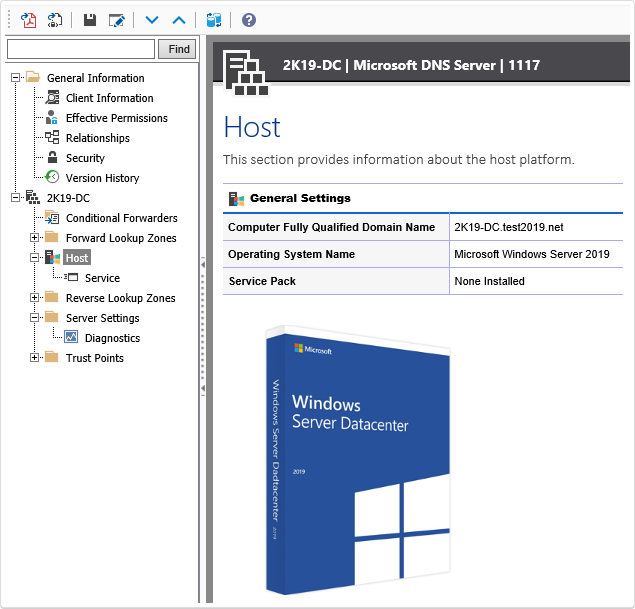Image resolution: width=635 pixels, height=609 pixels.
Task: Click the Host tree icon
Action: tap(52, 257)
